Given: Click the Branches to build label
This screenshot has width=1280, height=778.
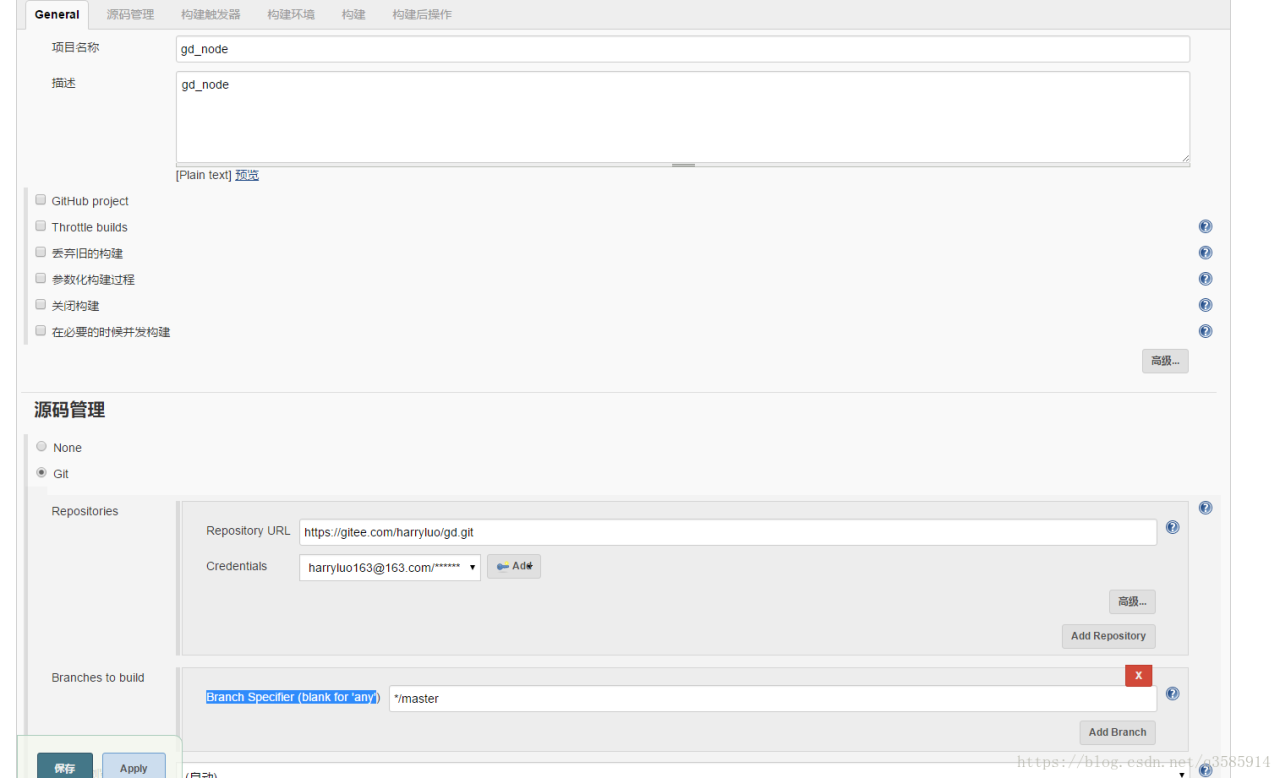Looking at the screenshot, I should 98,677.
